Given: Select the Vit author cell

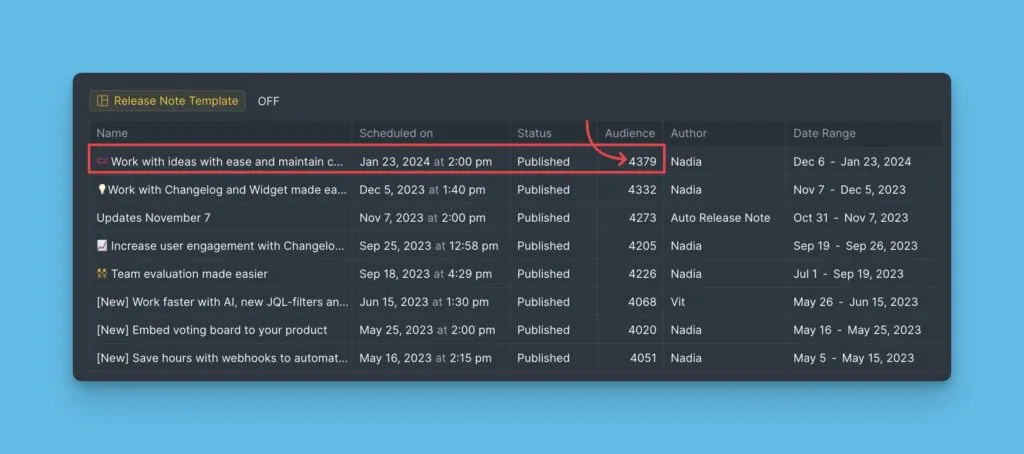Looking at the screenshot, I should tap(679, 301).
